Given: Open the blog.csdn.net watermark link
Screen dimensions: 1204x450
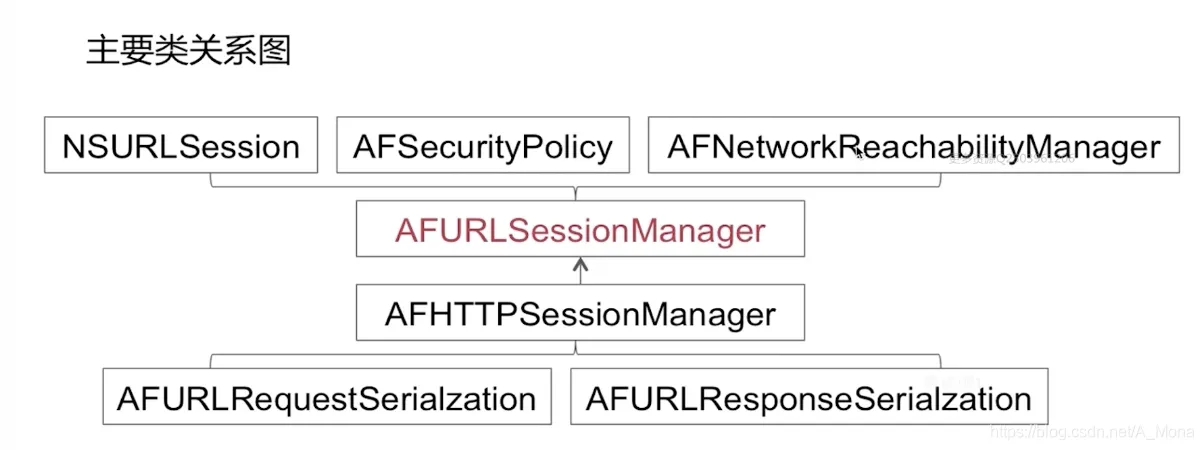Looking at the screenshot, I should pyautogui.click(x=1091, y=432).
